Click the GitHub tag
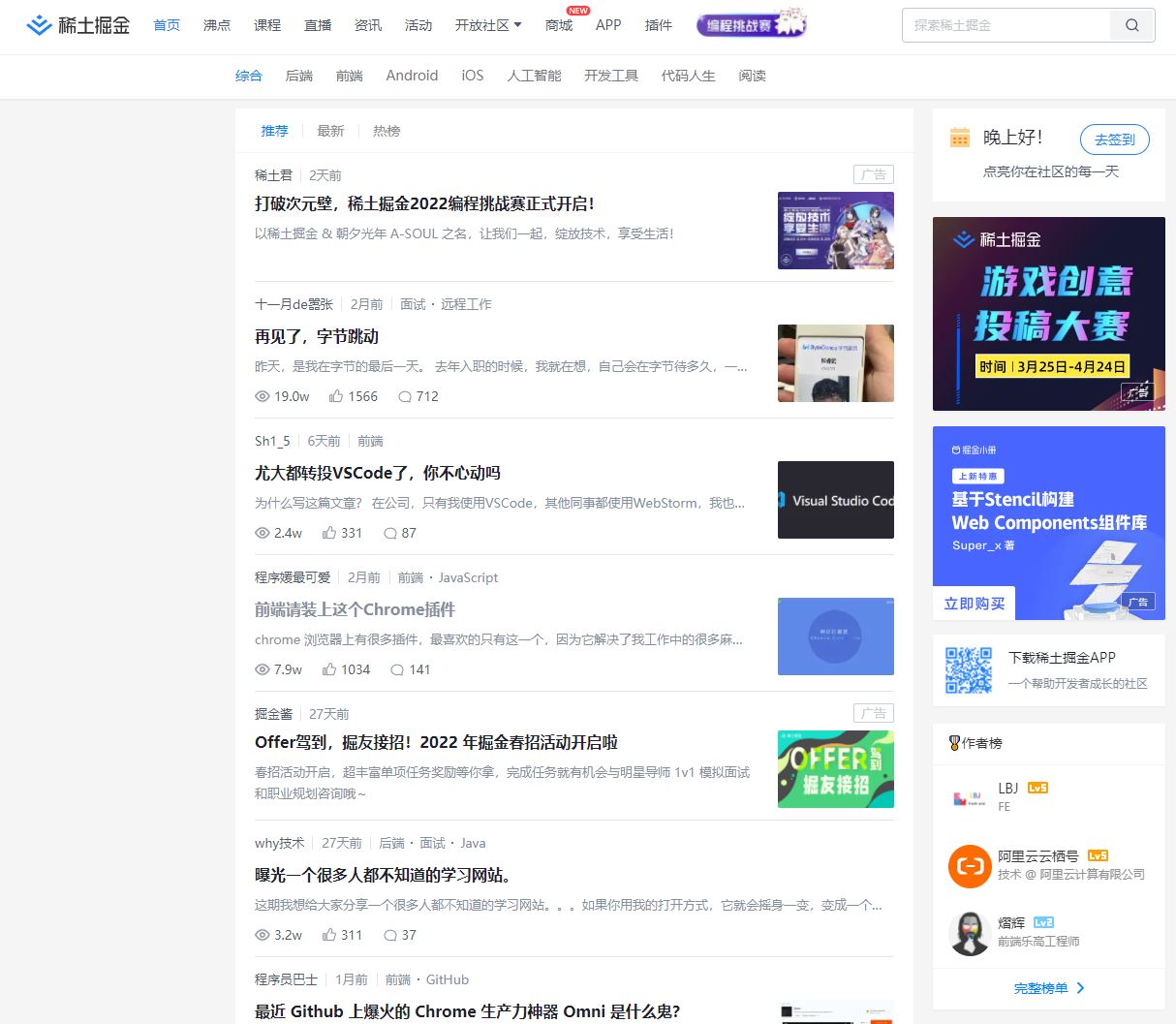Screen dimensions: 1176x1024 tap(448, 979)
